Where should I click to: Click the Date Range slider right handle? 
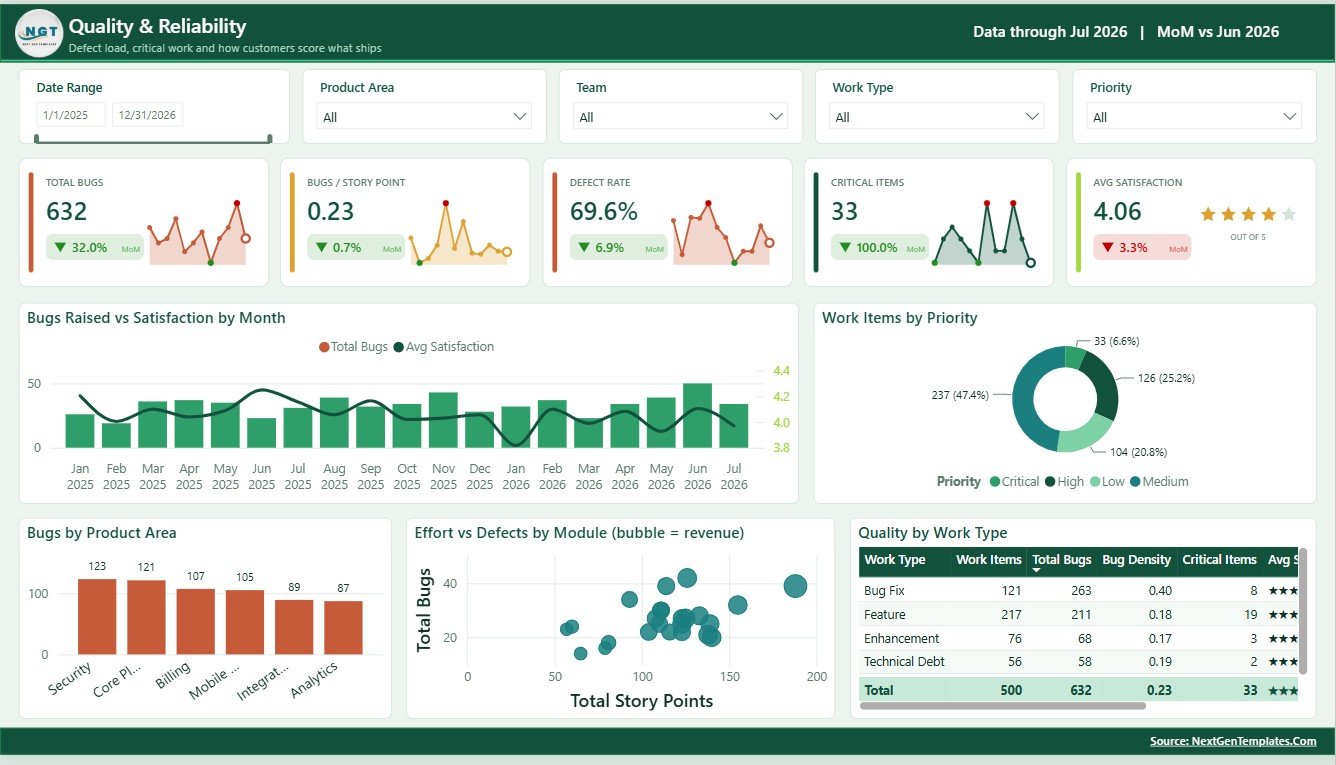[270, 139]
